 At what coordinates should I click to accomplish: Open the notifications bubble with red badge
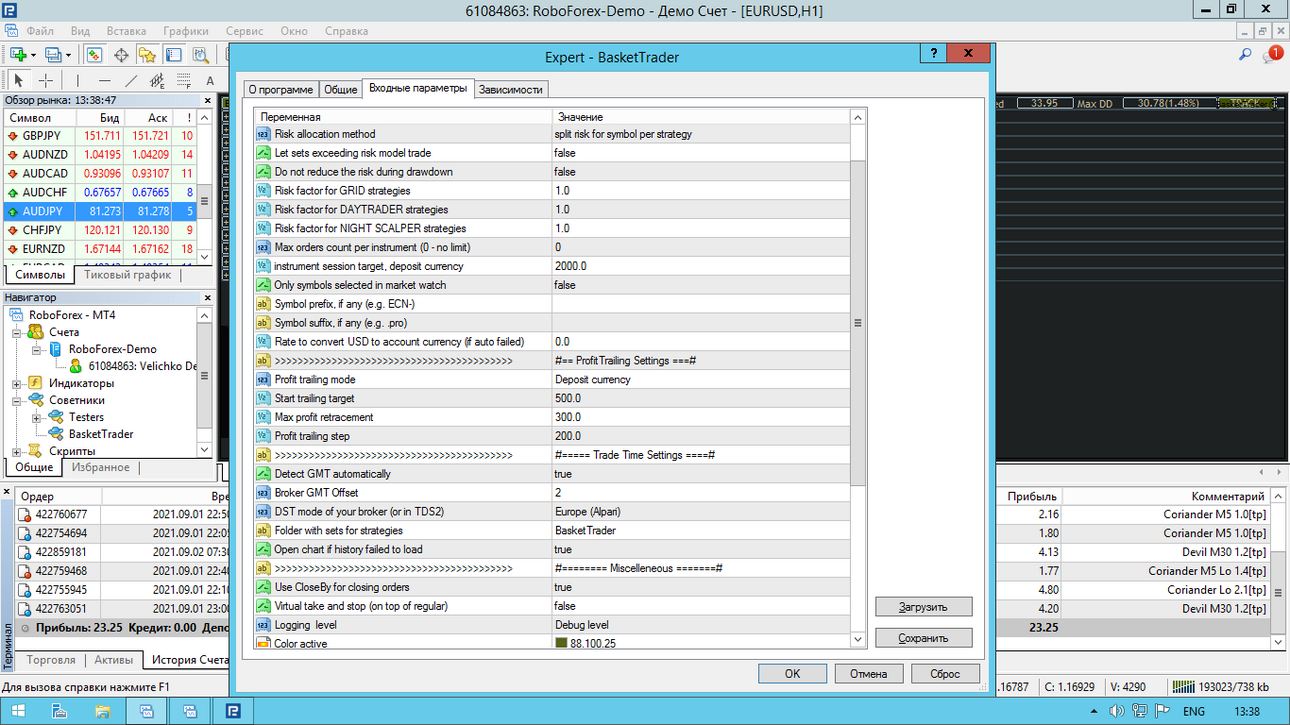pyautogui.click(x=1273, y=55)
